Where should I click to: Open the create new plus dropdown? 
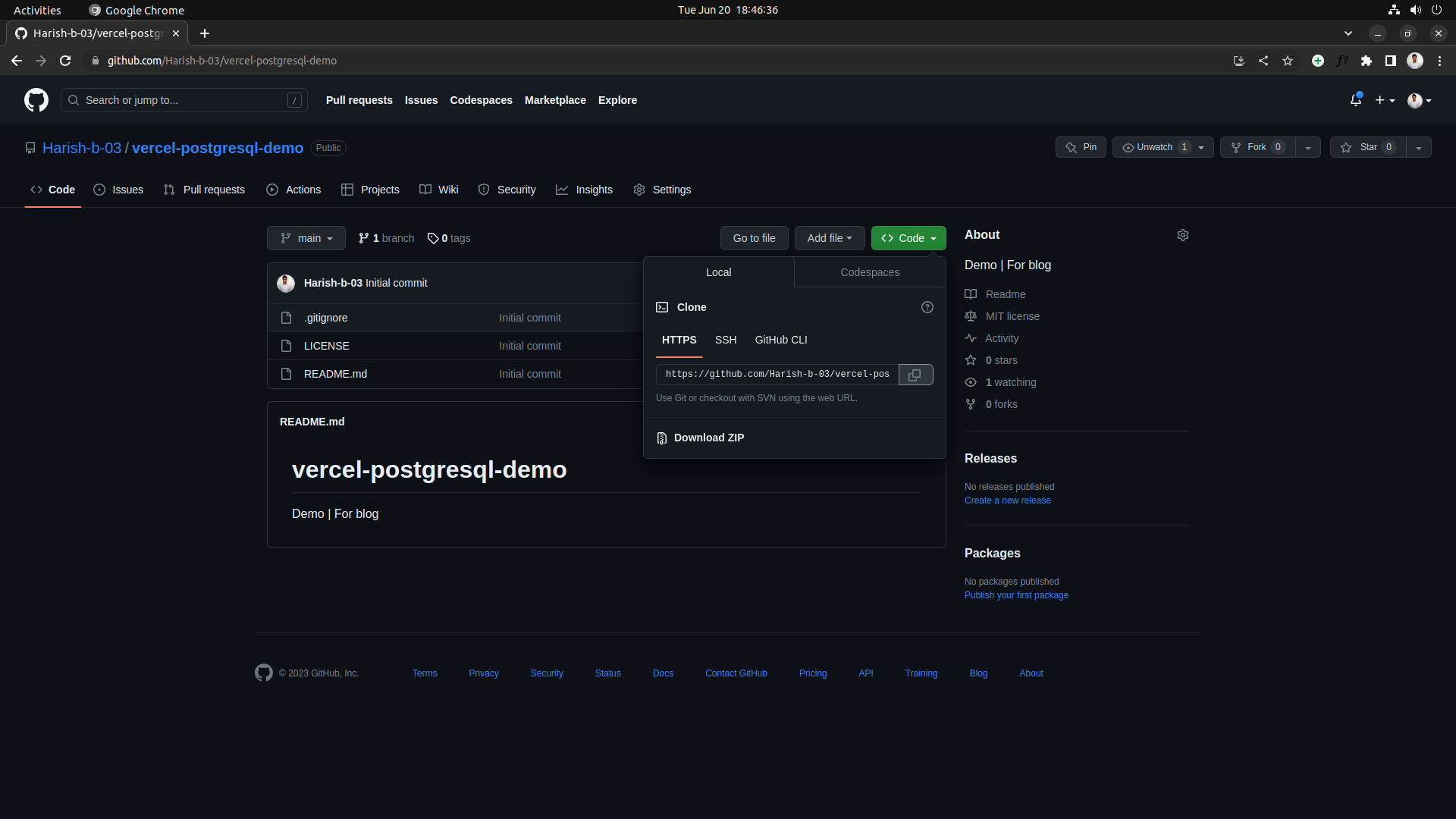[1385, 100]
